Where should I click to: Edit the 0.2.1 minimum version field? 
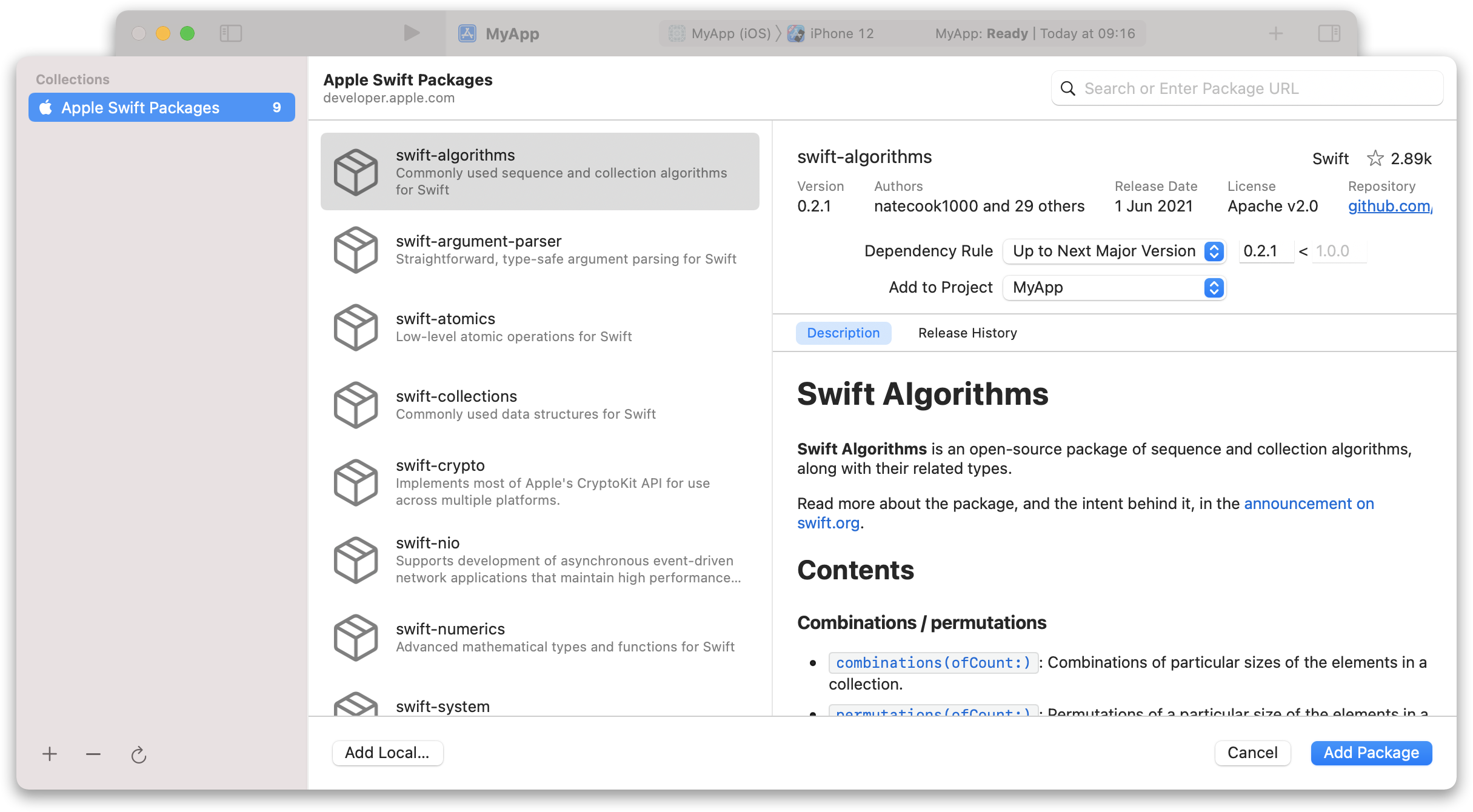(x=1266, y=251)
